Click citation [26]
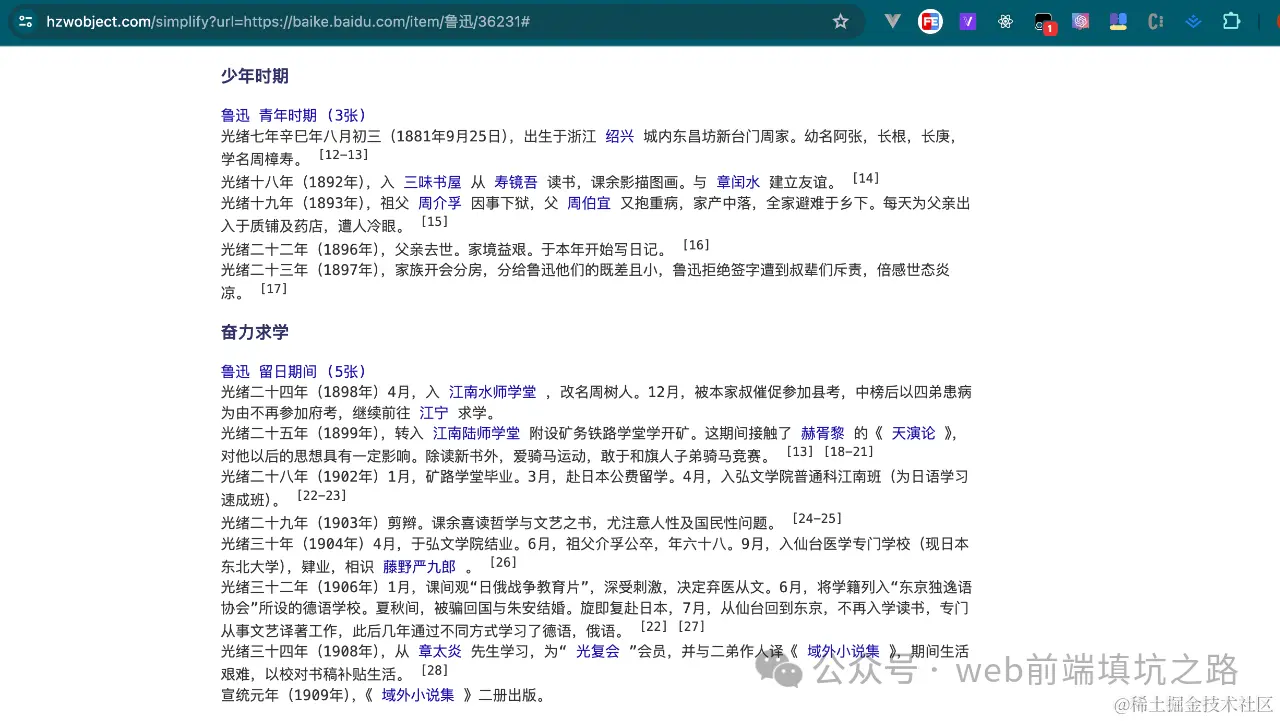This screenshot has height=721, width=1280. click(503, 562)
